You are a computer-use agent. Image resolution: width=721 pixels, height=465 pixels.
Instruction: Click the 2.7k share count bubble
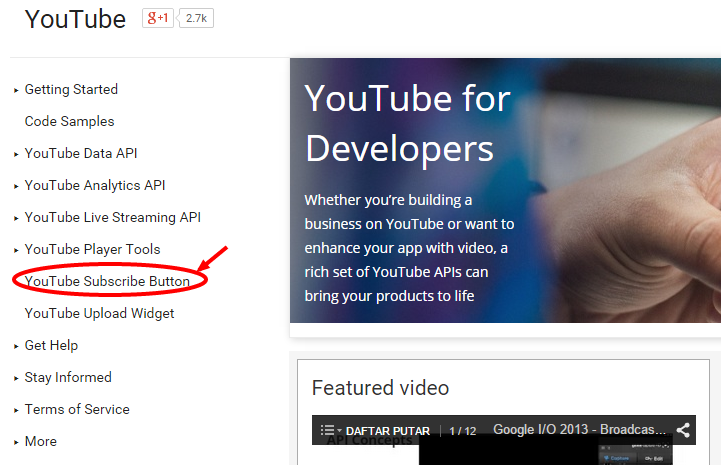click(196, 18)
